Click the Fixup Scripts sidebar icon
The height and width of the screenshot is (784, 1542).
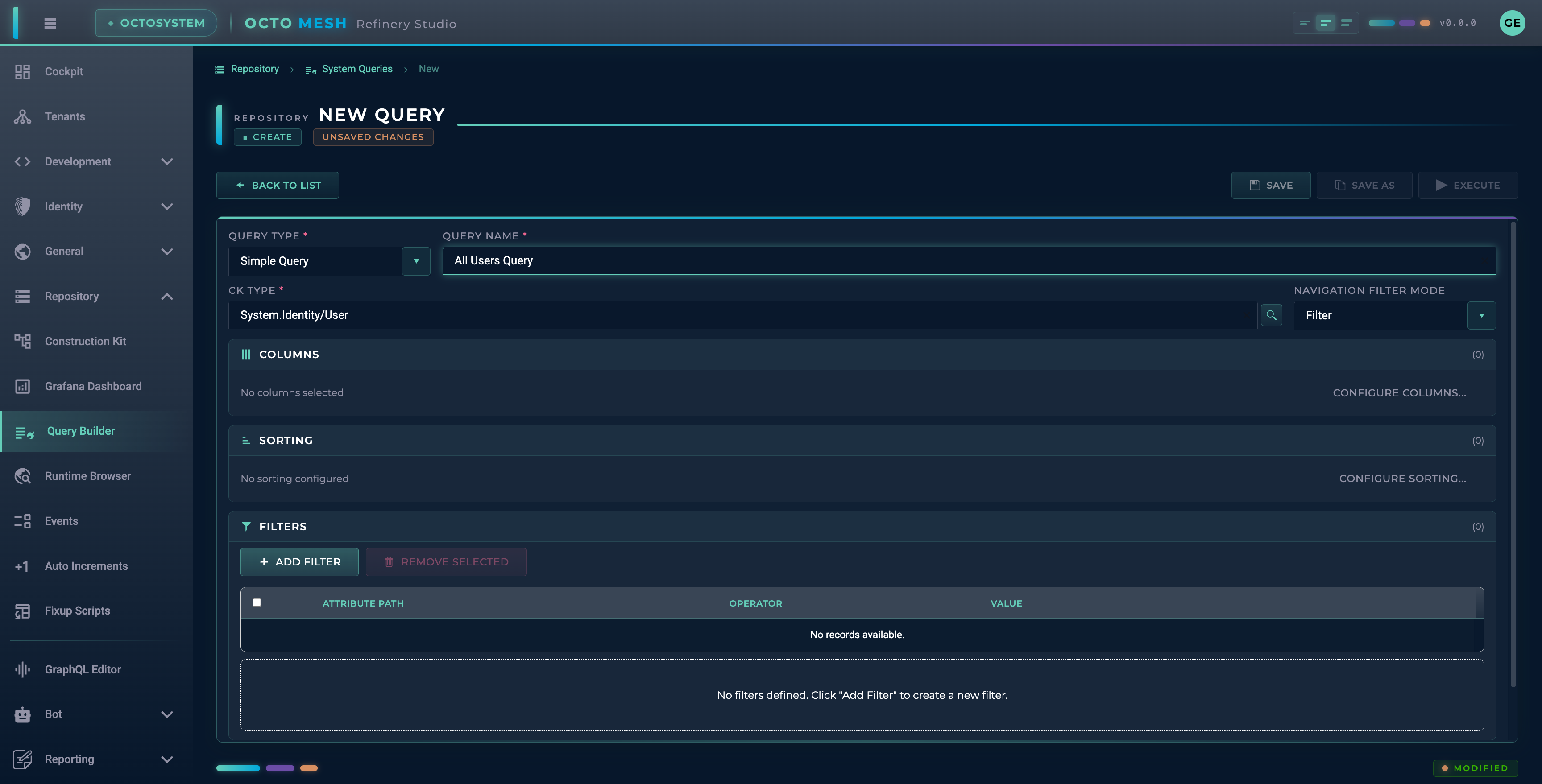coord(23,611)
